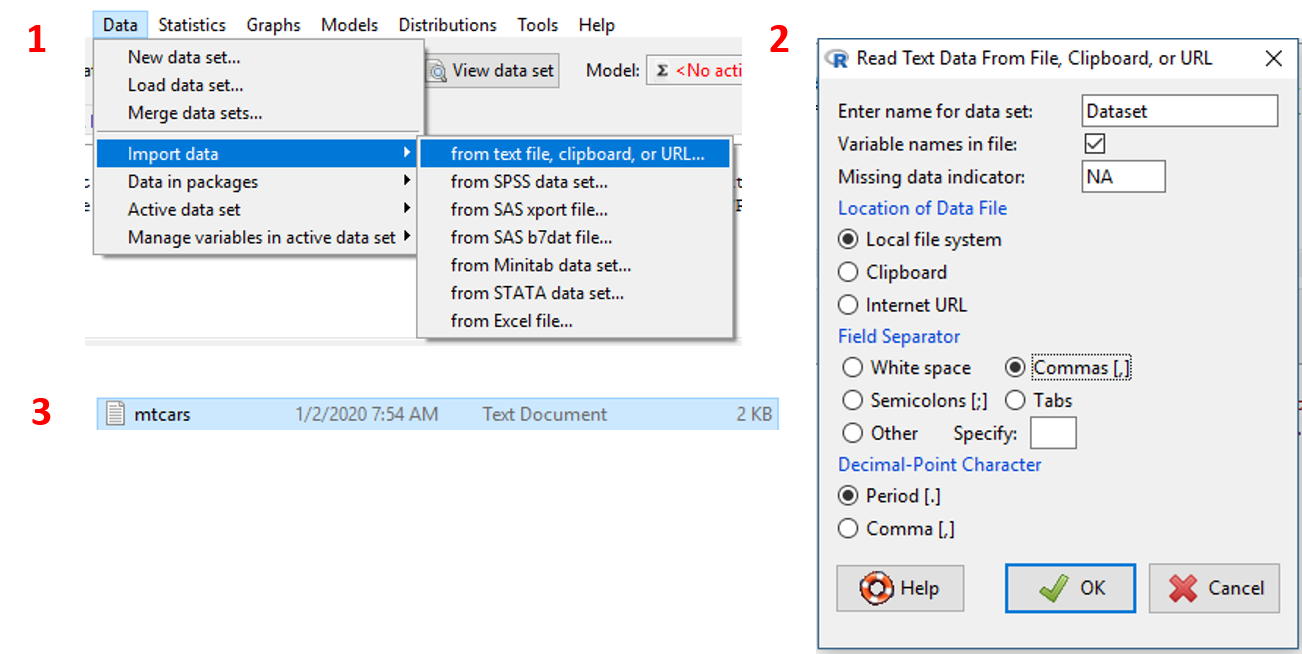Click Cancel with the red X icon
1302x654 pixels.
[1214, 588]
